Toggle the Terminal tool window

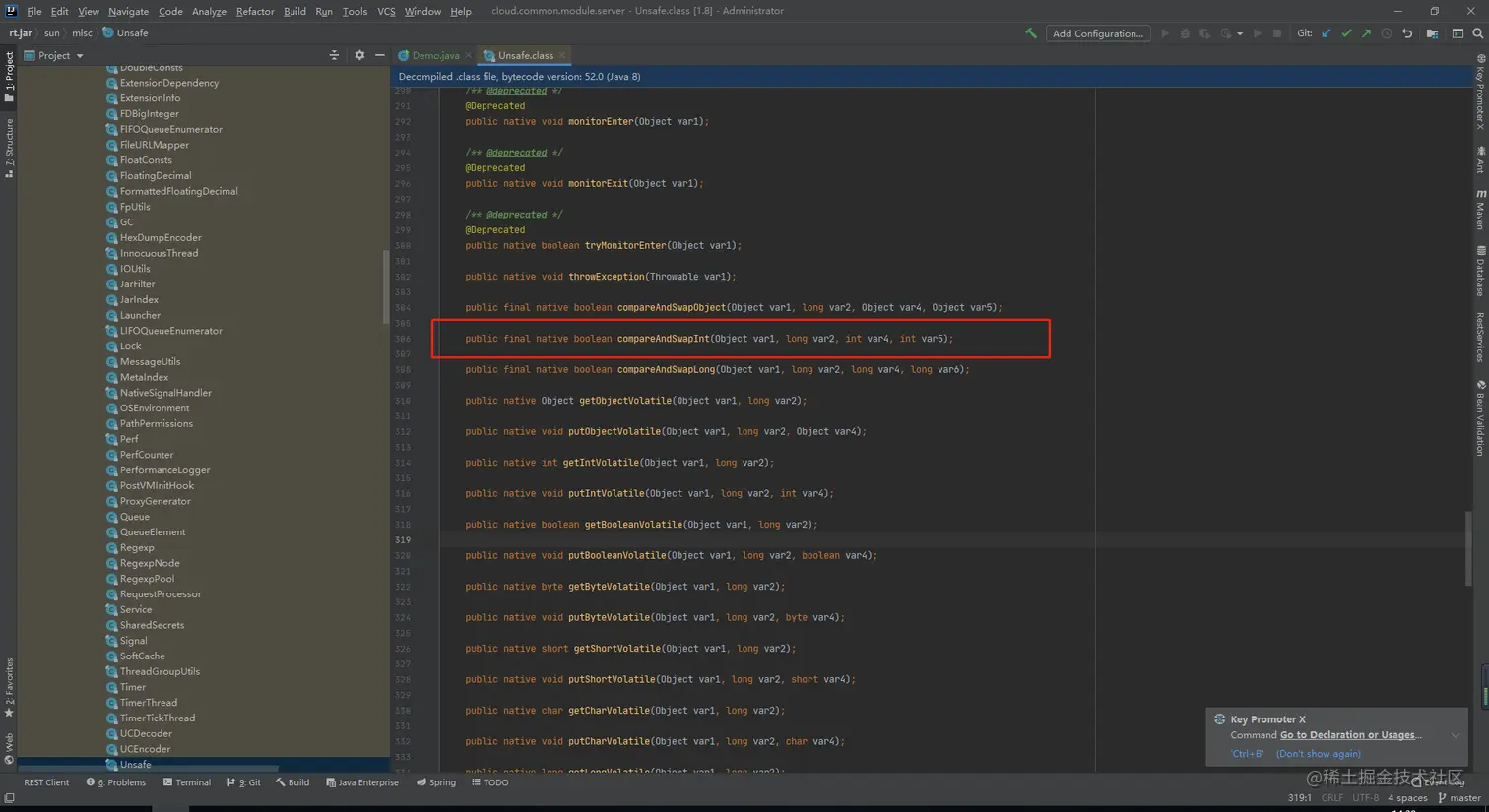point(186,782)
